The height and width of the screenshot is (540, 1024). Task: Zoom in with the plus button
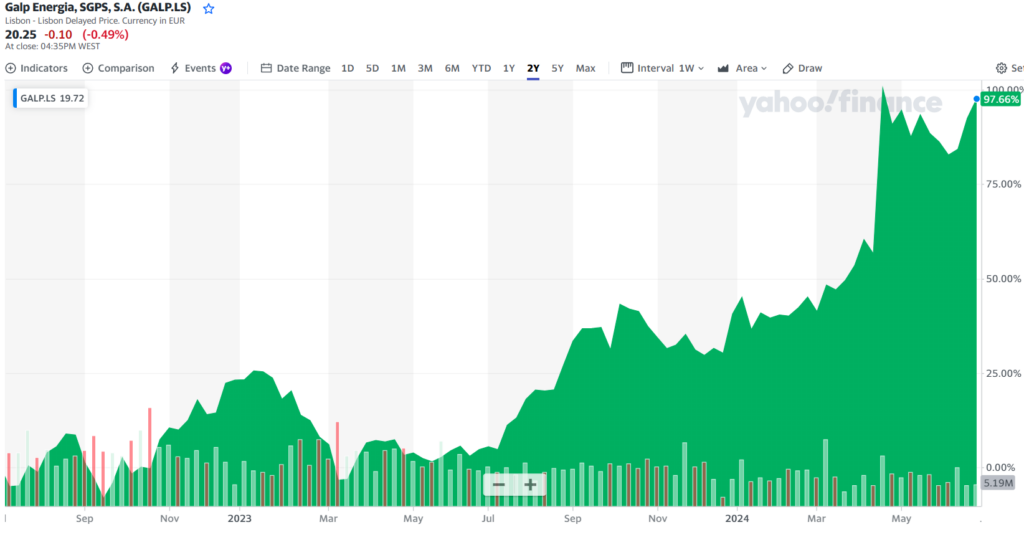(530, 485)
